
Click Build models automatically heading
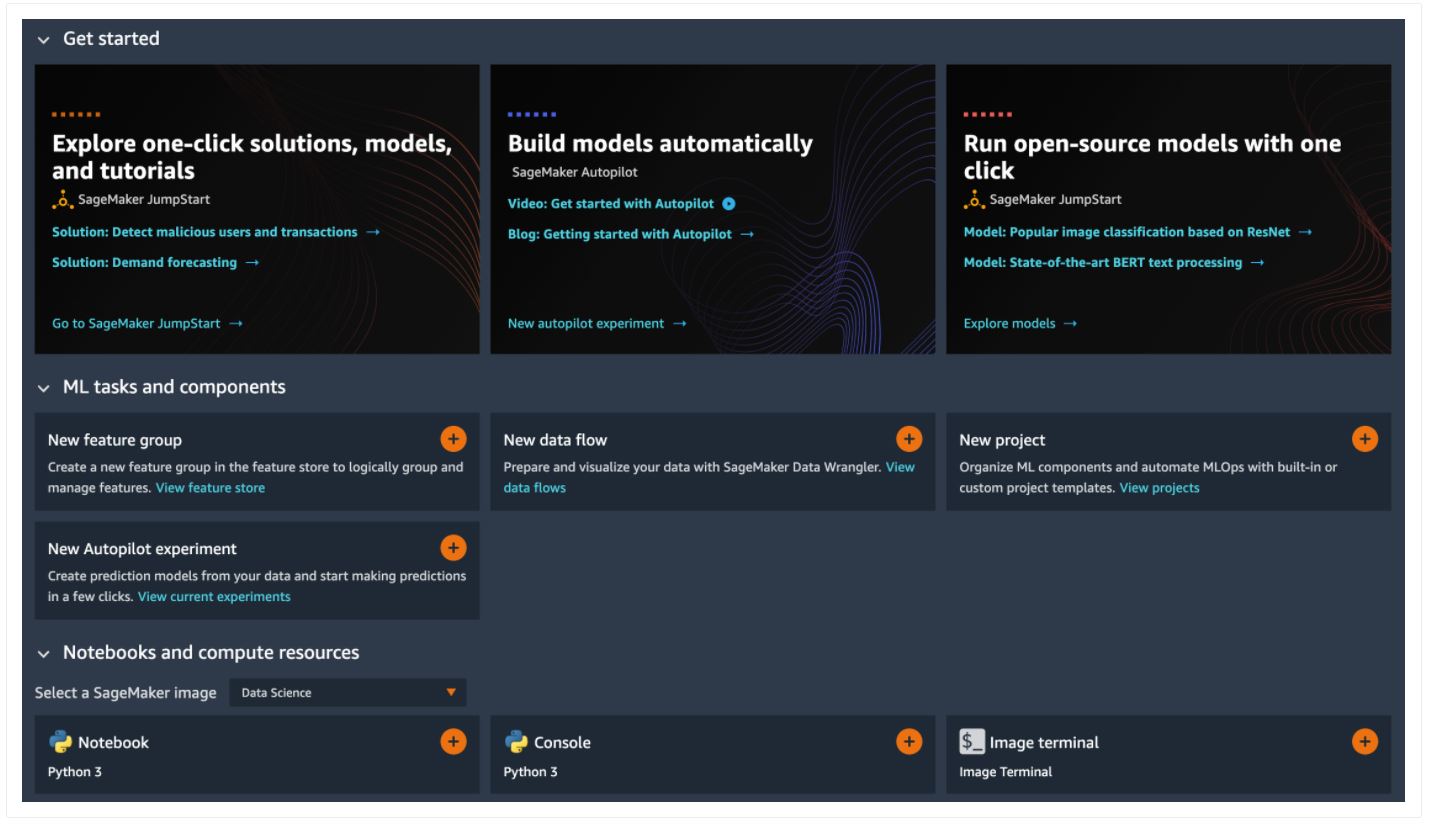[660, 144]
